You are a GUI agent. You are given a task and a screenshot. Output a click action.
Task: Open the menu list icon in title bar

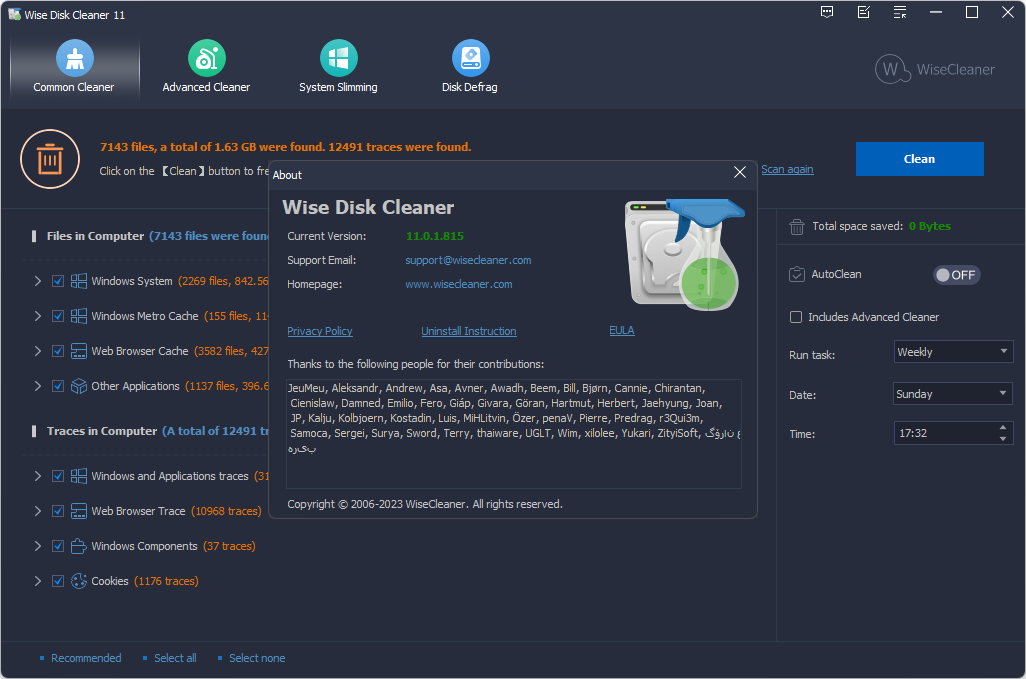tap(900, 12)
